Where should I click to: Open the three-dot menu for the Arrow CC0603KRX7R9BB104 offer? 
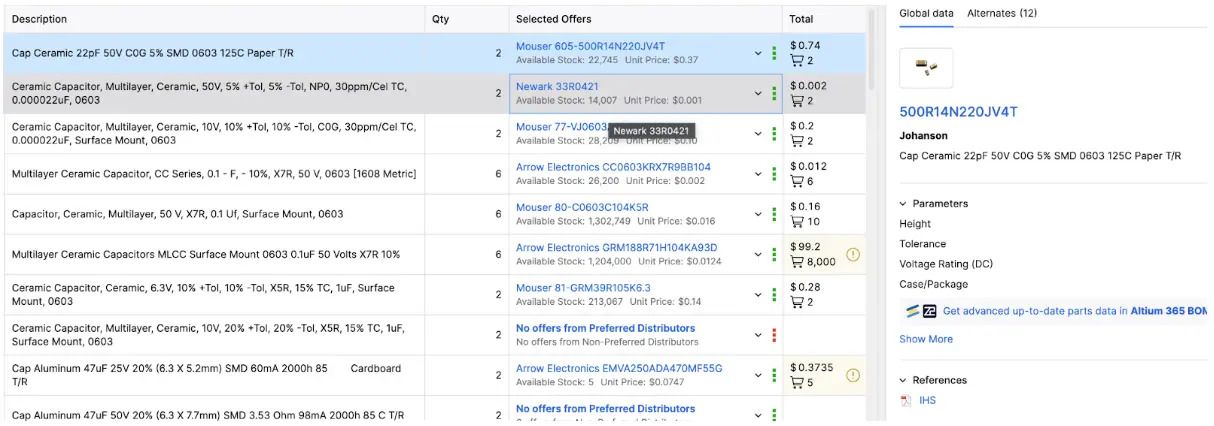click(774, 174)
